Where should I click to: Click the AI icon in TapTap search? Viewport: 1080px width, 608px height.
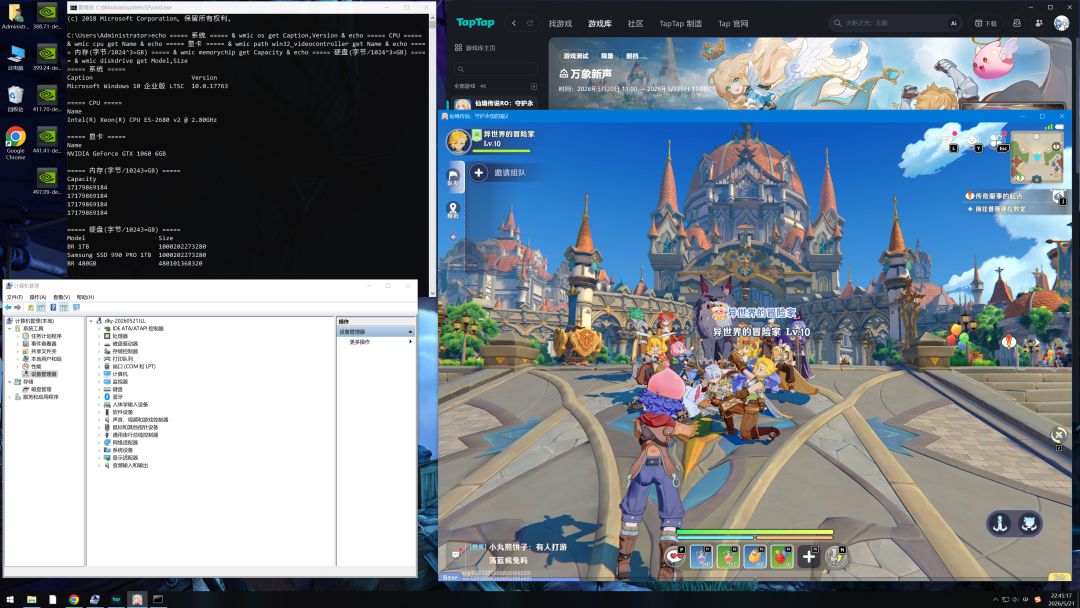(954, 23)
